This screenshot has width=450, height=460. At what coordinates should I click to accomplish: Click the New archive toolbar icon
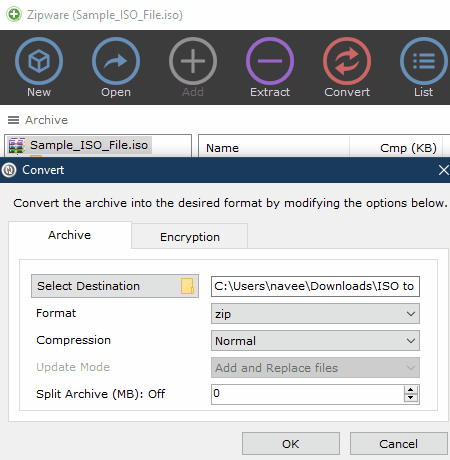coord(39,61)
